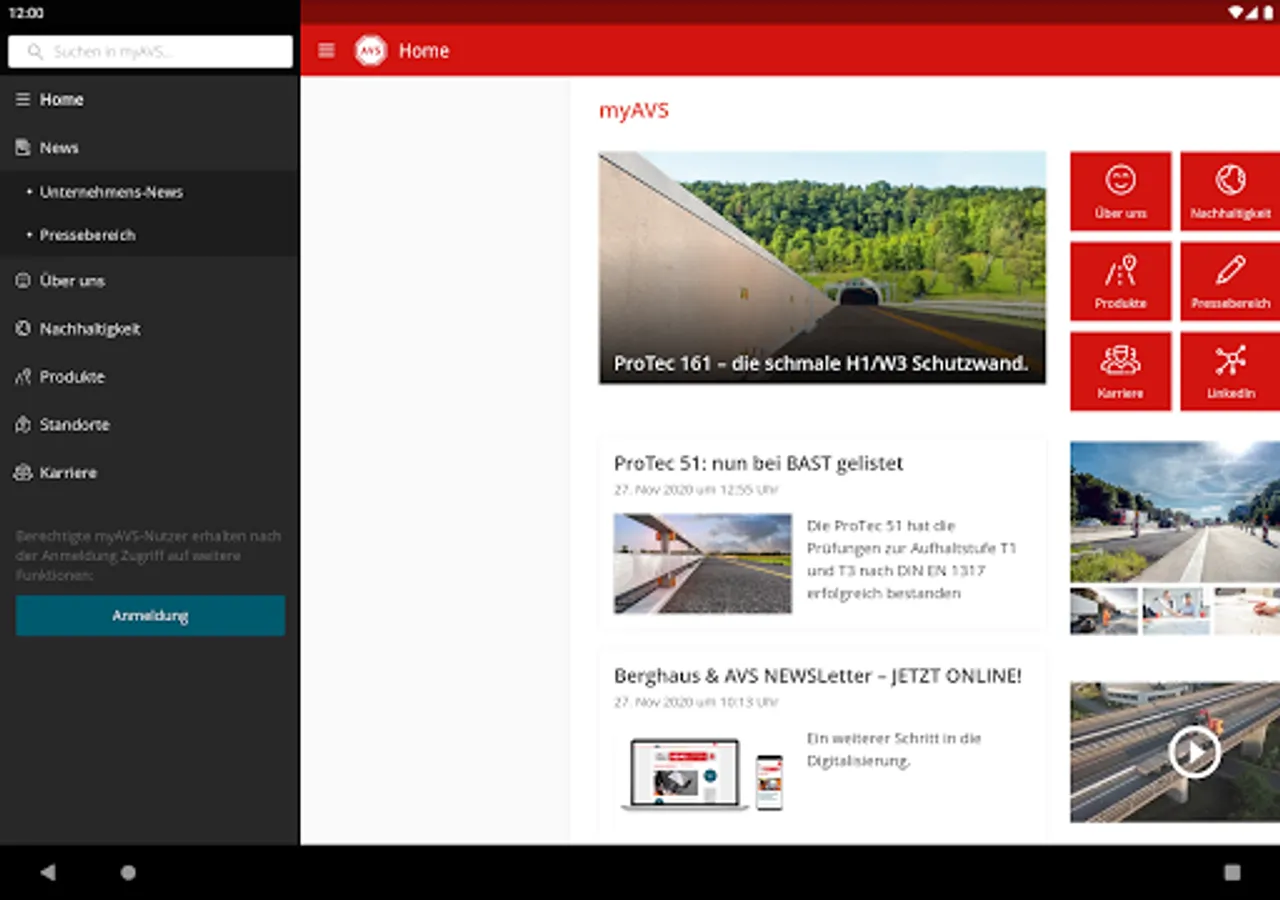This screenshot has width=1280, height=900.
Task: Click the Standorte sidebar icon
Action: coord(23,425)
